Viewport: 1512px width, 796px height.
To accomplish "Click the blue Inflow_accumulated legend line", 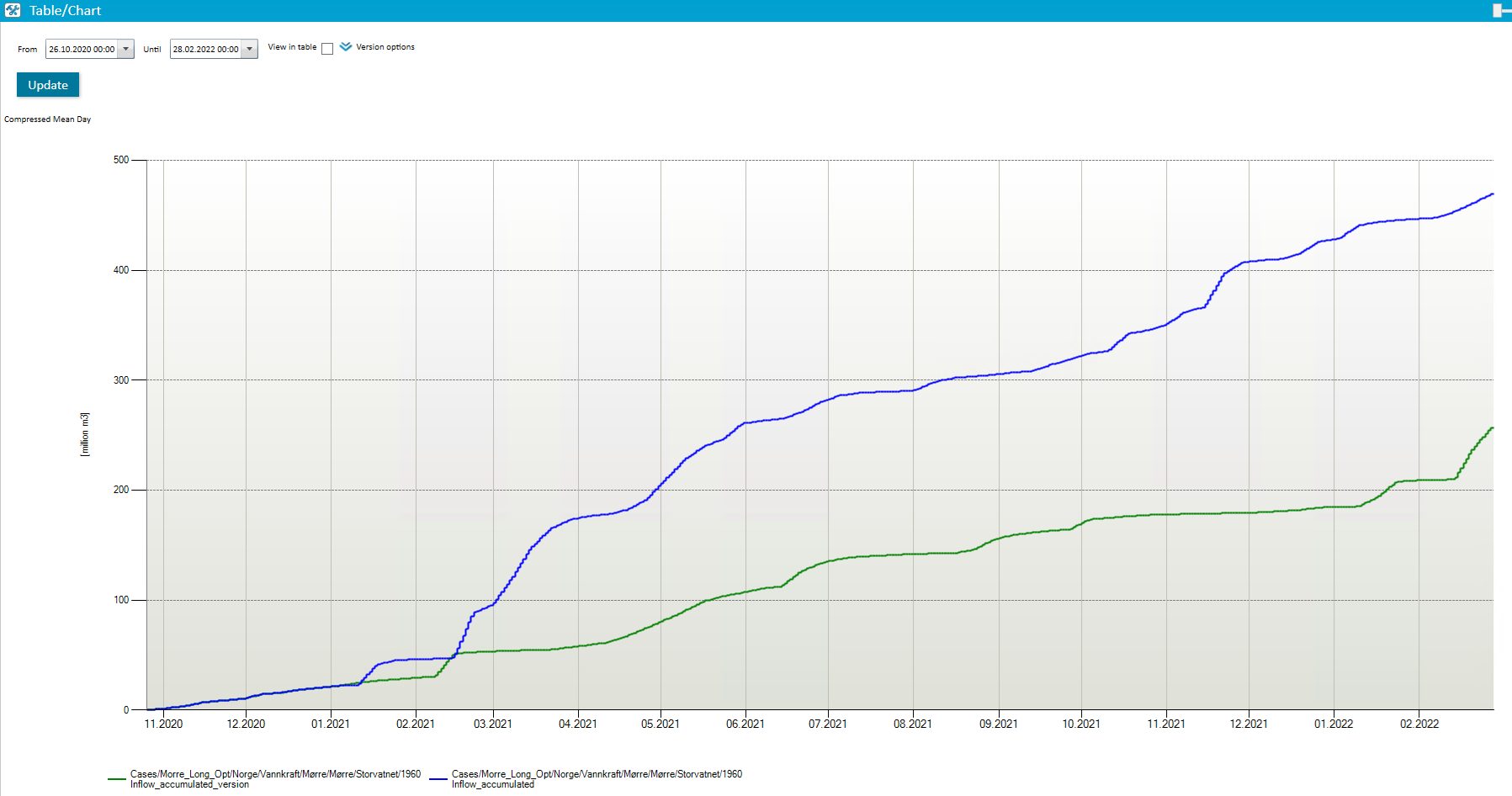I will pyautogui.click(x=438, y=779).
